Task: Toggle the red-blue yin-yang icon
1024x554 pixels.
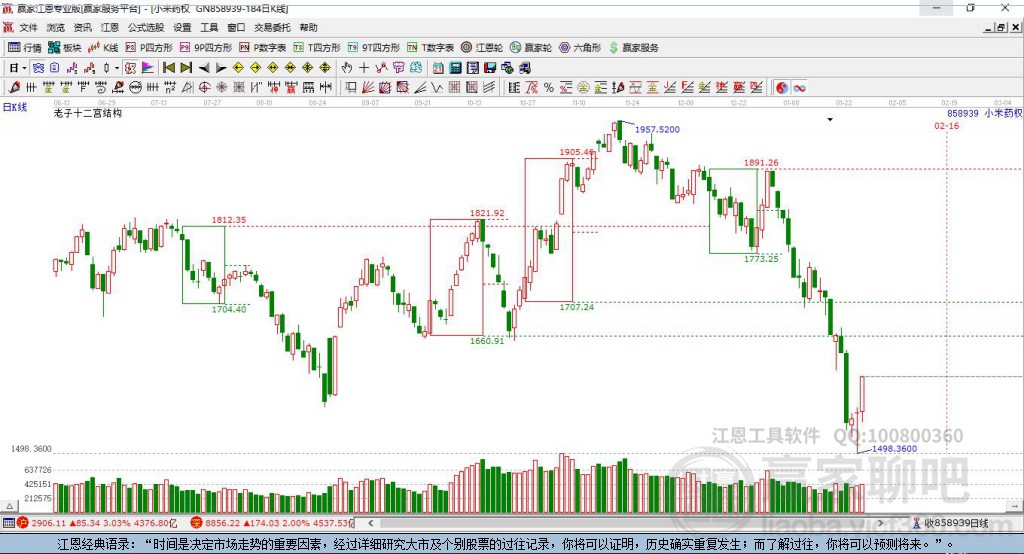Action: [782, 88]
